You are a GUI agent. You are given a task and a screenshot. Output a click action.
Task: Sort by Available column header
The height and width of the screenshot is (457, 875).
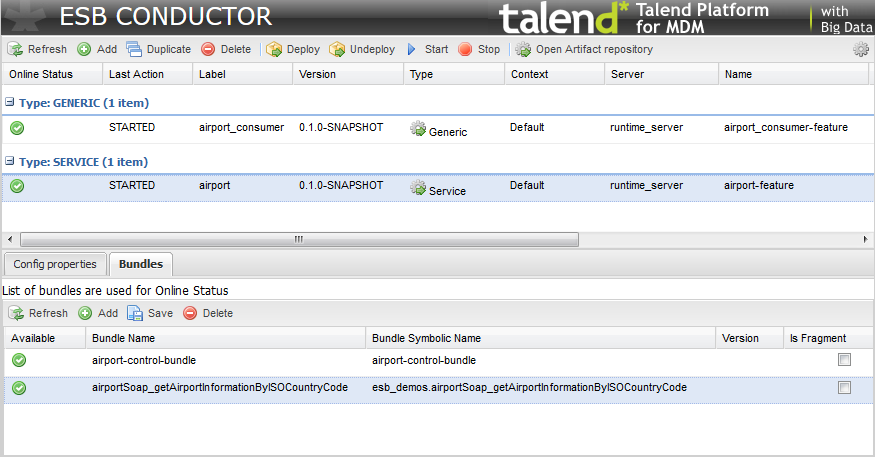[45, 339]
